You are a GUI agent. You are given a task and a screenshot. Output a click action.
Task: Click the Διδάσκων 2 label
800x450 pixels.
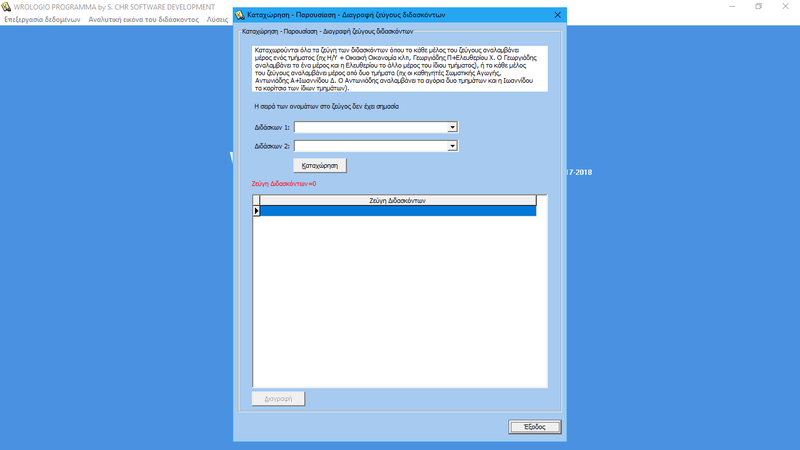[x=272, y=146]
